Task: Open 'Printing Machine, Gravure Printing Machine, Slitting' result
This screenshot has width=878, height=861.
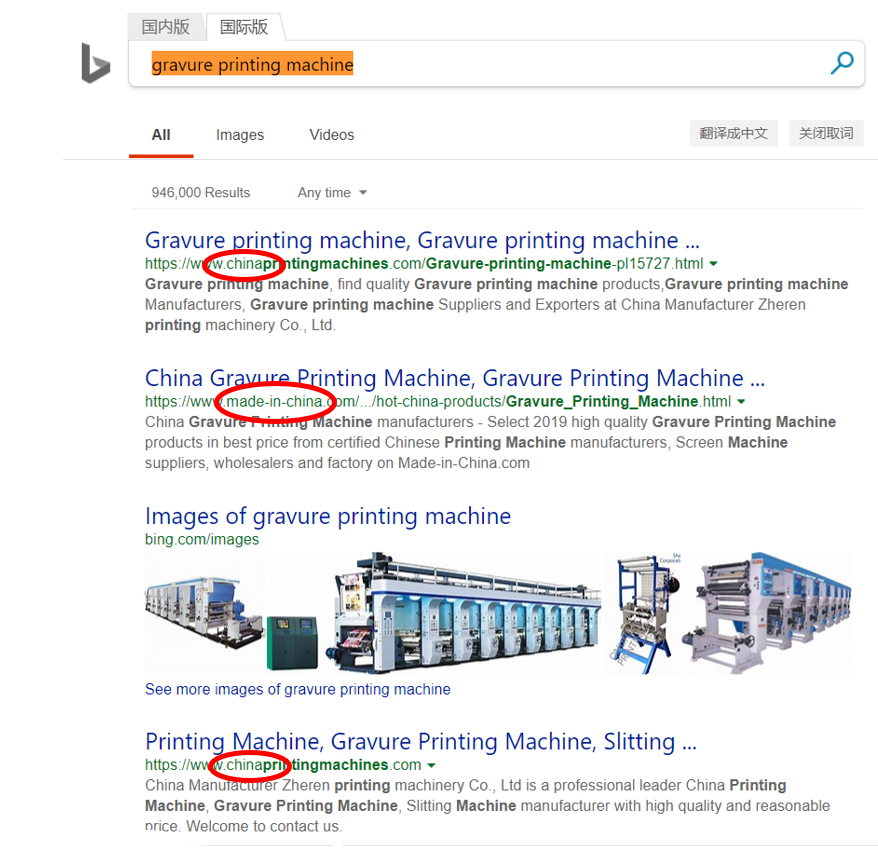Action: point(420,741)
